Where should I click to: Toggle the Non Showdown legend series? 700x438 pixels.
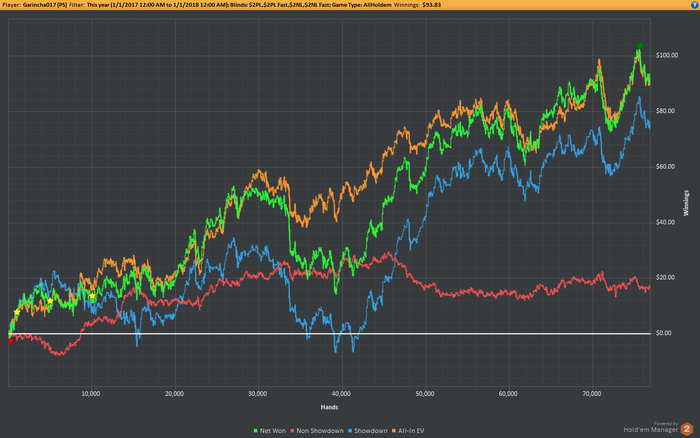(317, 431)
